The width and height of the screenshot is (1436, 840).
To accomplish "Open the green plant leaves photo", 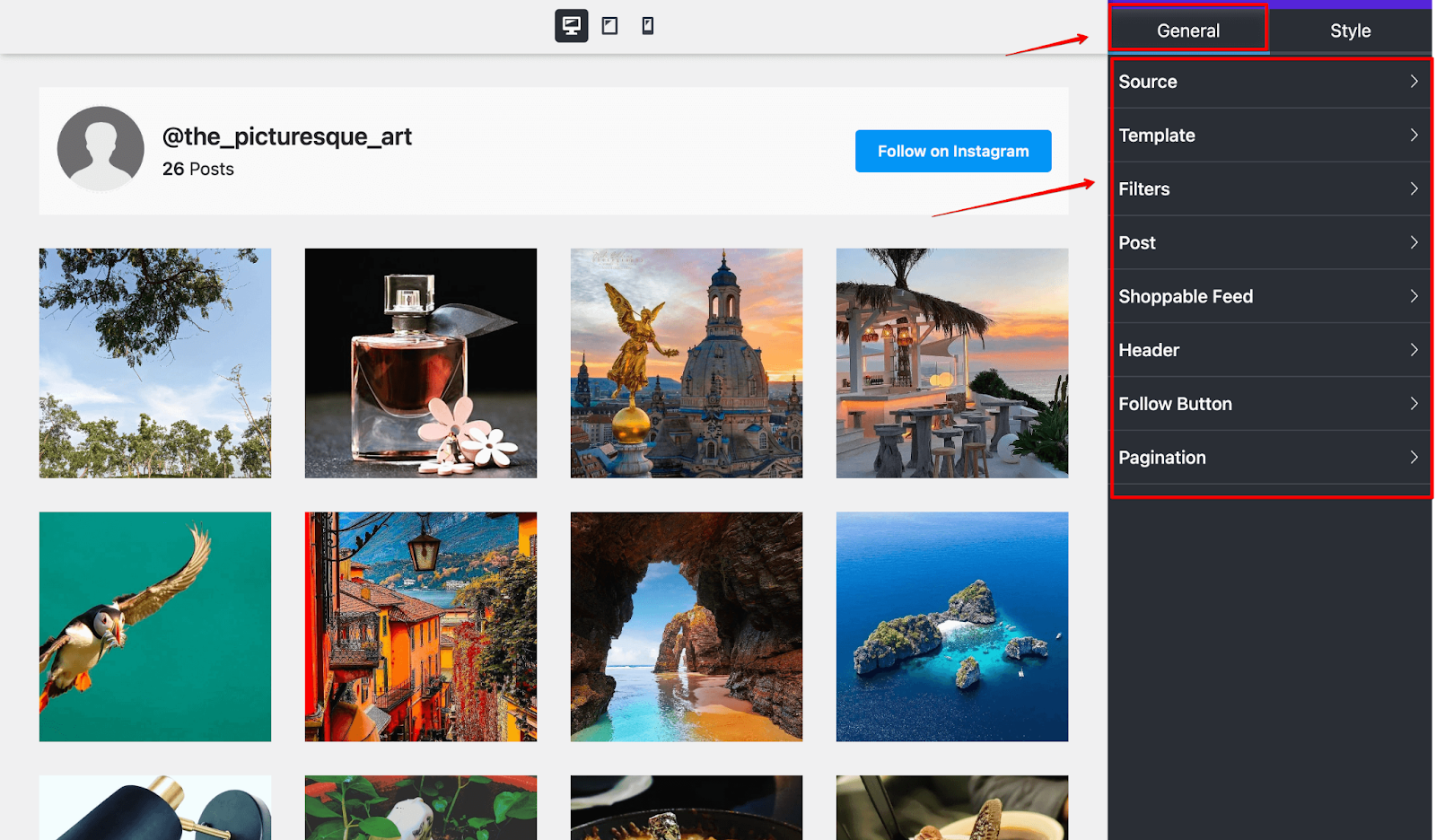I will pos(421,808).
